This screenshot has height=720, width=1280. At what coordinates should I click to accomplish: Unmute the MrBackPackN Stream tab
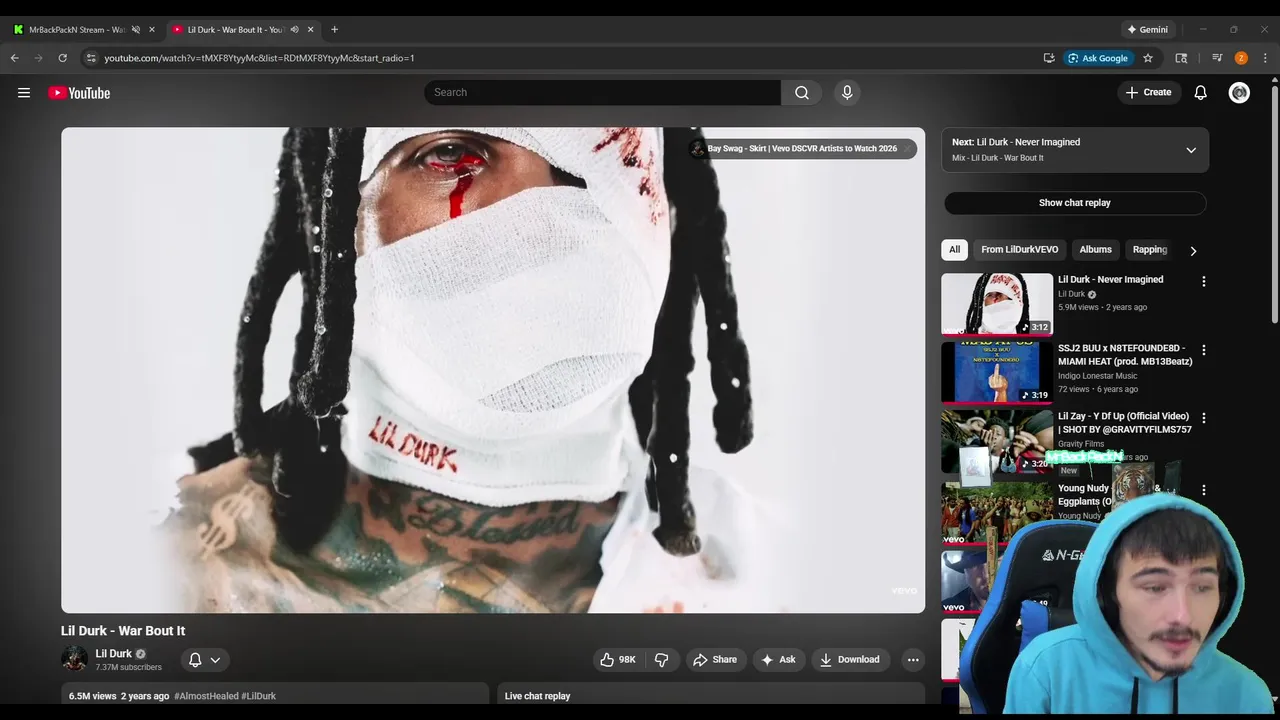(x=136, y=30)
